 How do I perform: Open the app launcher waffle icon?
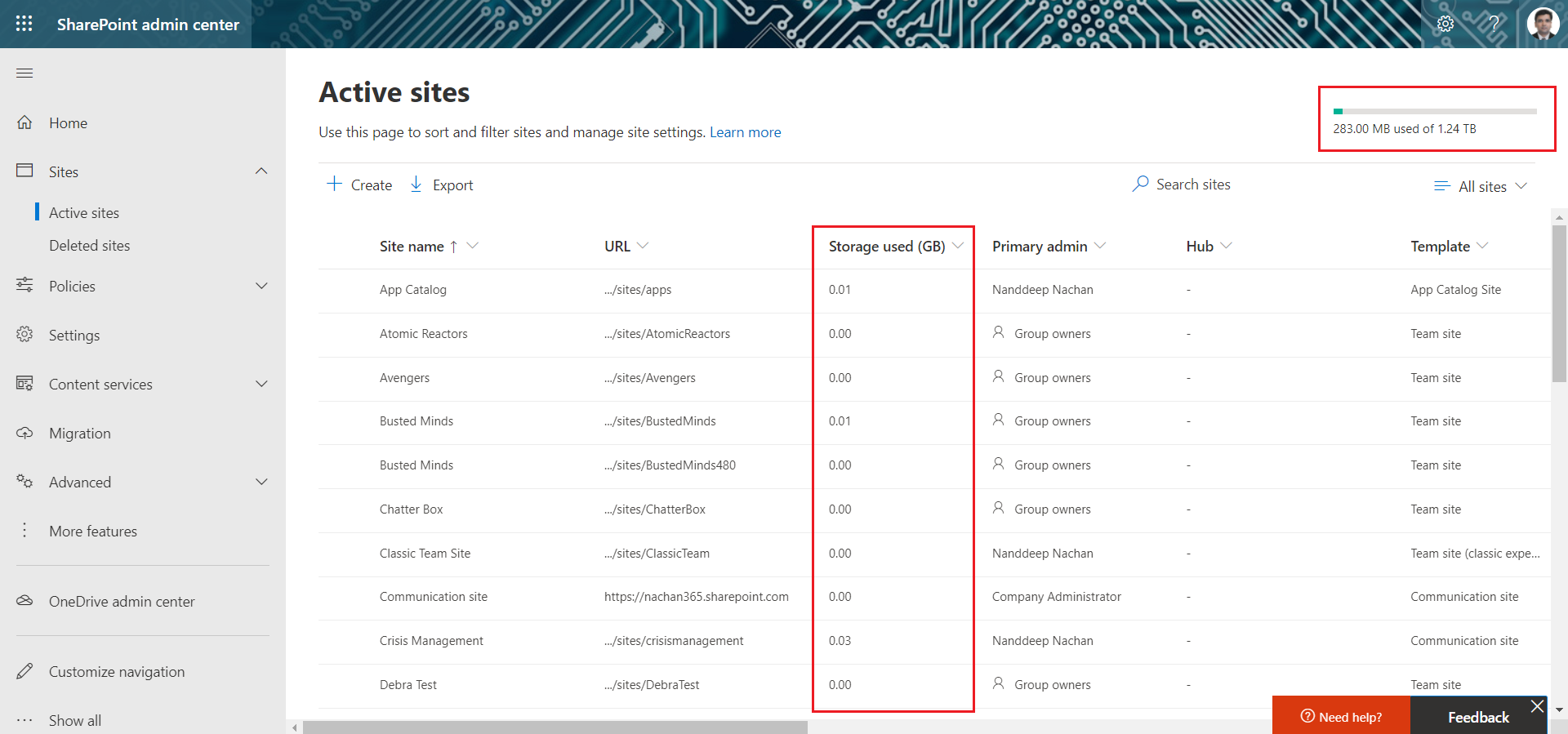[x=24, y=24]
